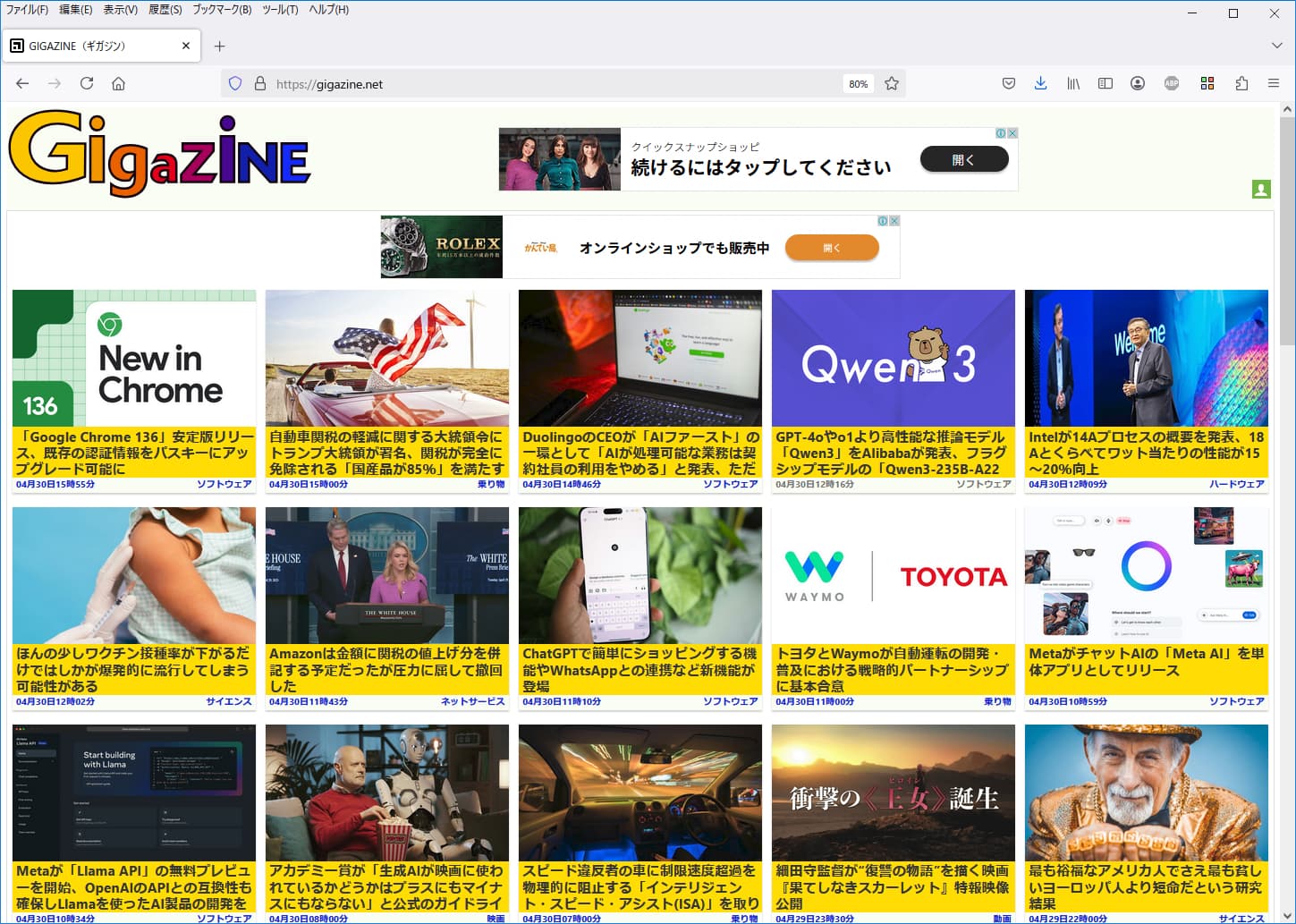Open the 表示(V) menu
The image size is (1296, 924).
(x=121, y=10)
